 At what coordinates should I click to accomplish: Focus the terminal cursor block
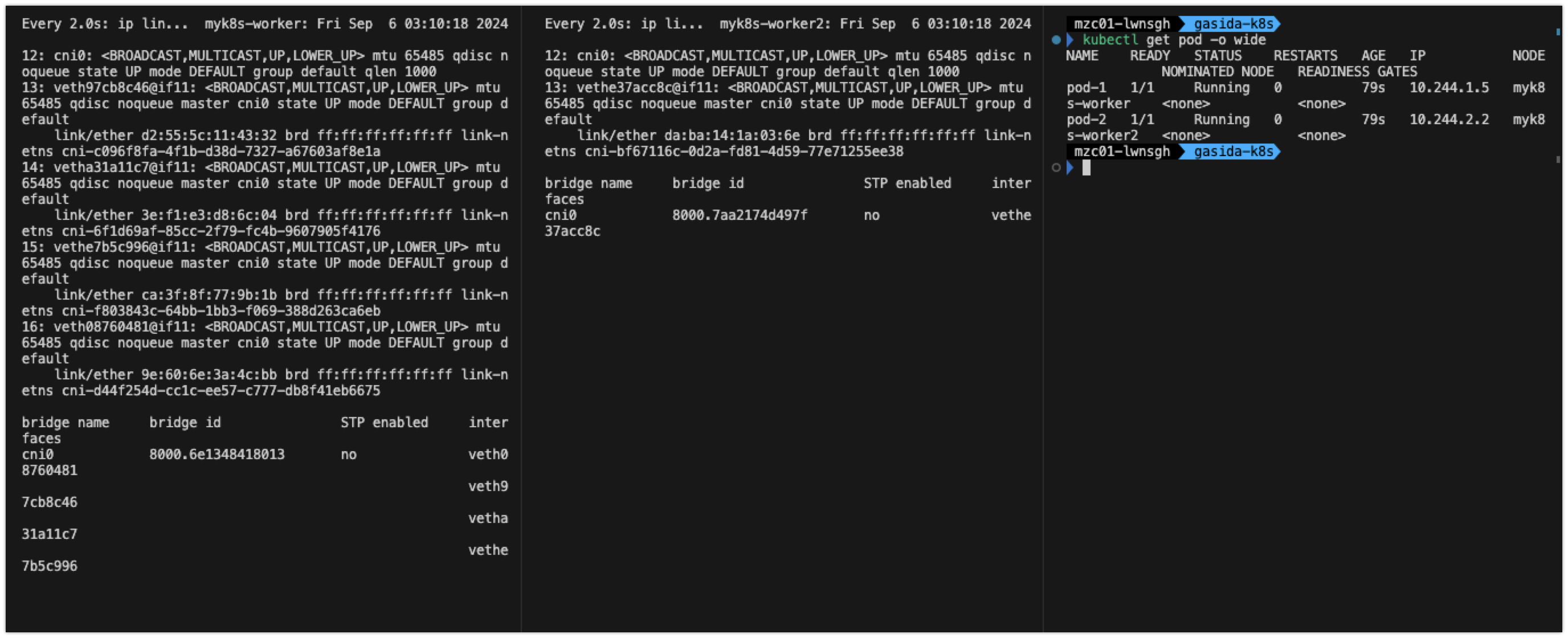(1087, 167)
